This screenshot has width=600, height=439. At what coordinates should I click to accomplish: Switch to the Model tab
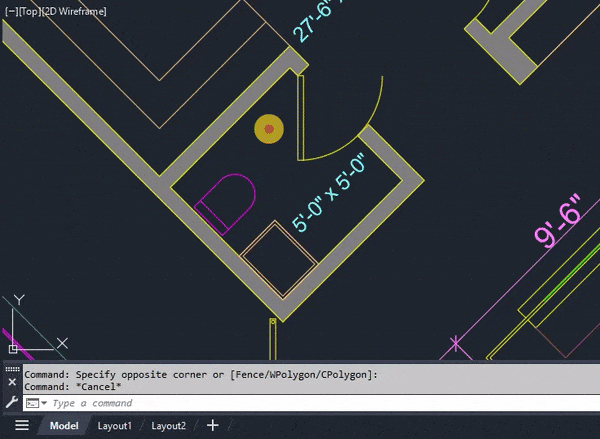click(64, 426)
